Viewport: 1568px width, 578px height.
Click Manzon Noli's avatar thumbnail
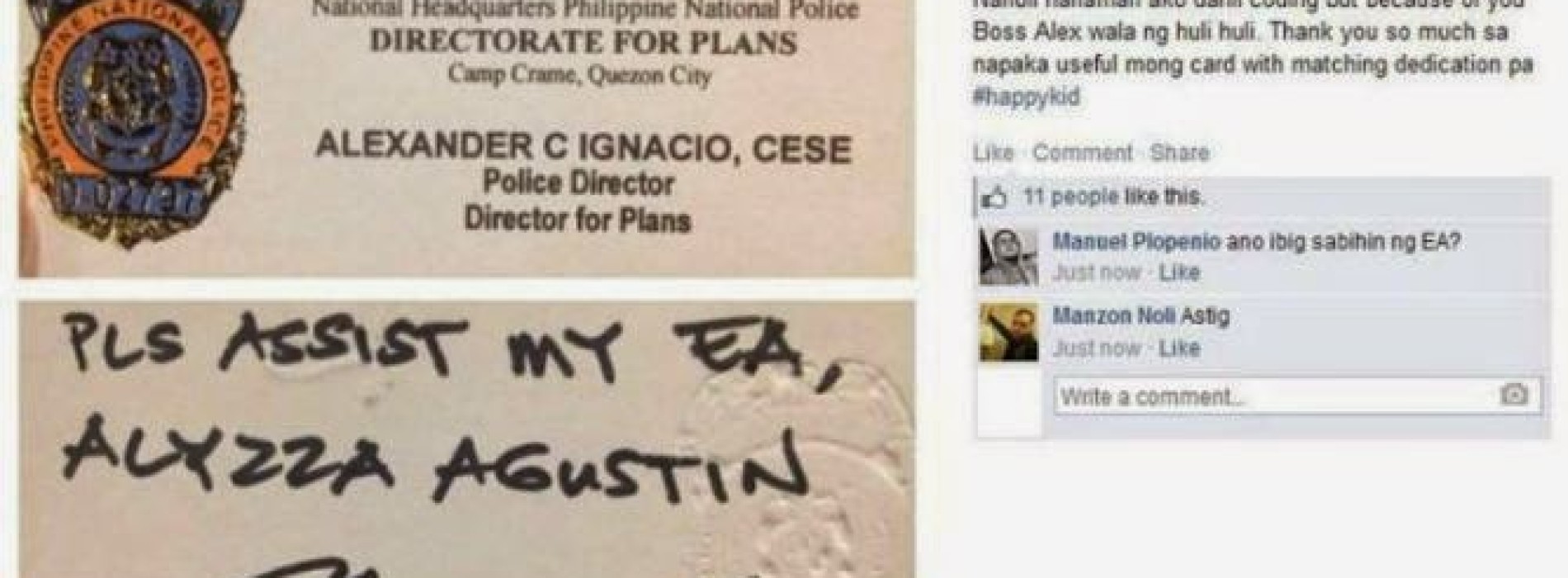pyautogui.click(x=1008, y=332)
